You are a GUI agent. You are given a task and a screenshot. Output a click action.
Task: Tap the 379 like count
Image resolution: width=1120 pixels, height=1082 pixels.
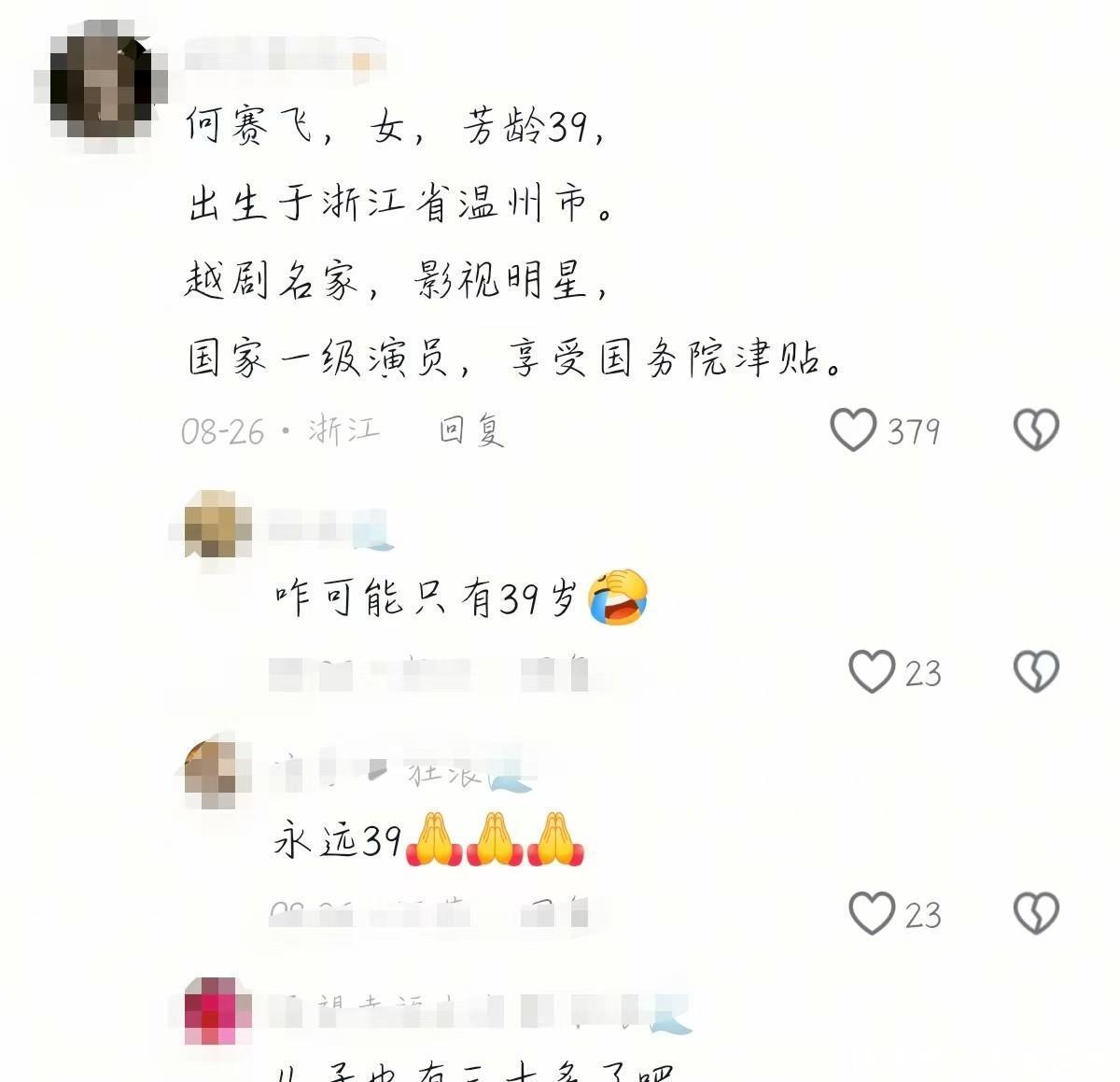point(913,431)
